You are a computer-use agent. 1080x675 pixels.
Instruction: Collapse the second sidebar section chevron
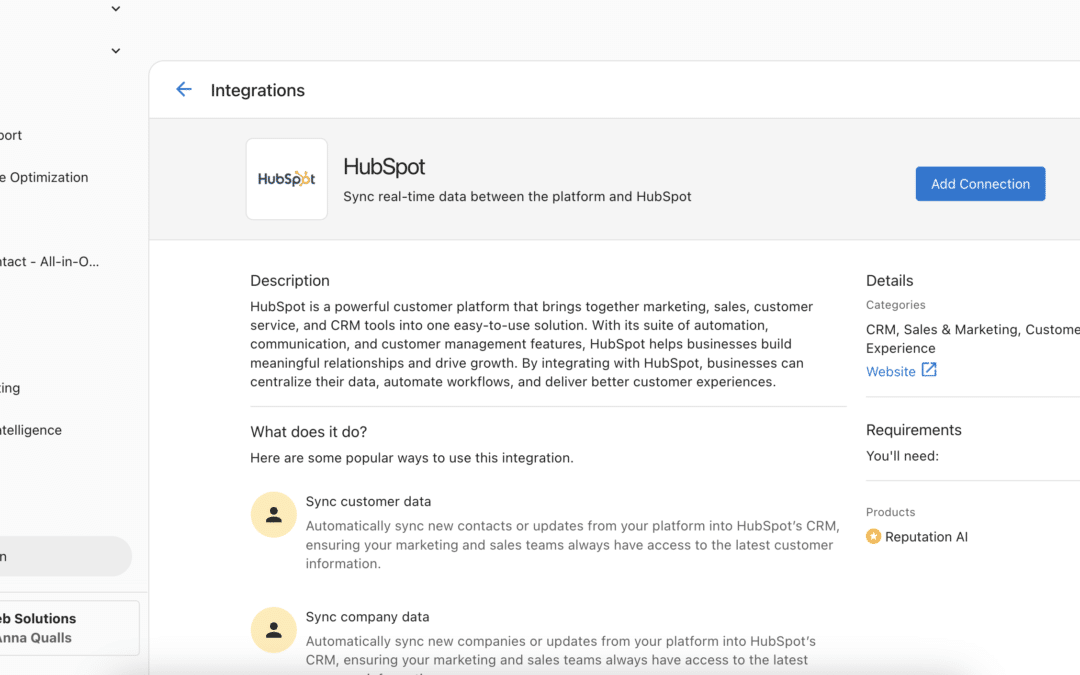click(x=116, y=51)
